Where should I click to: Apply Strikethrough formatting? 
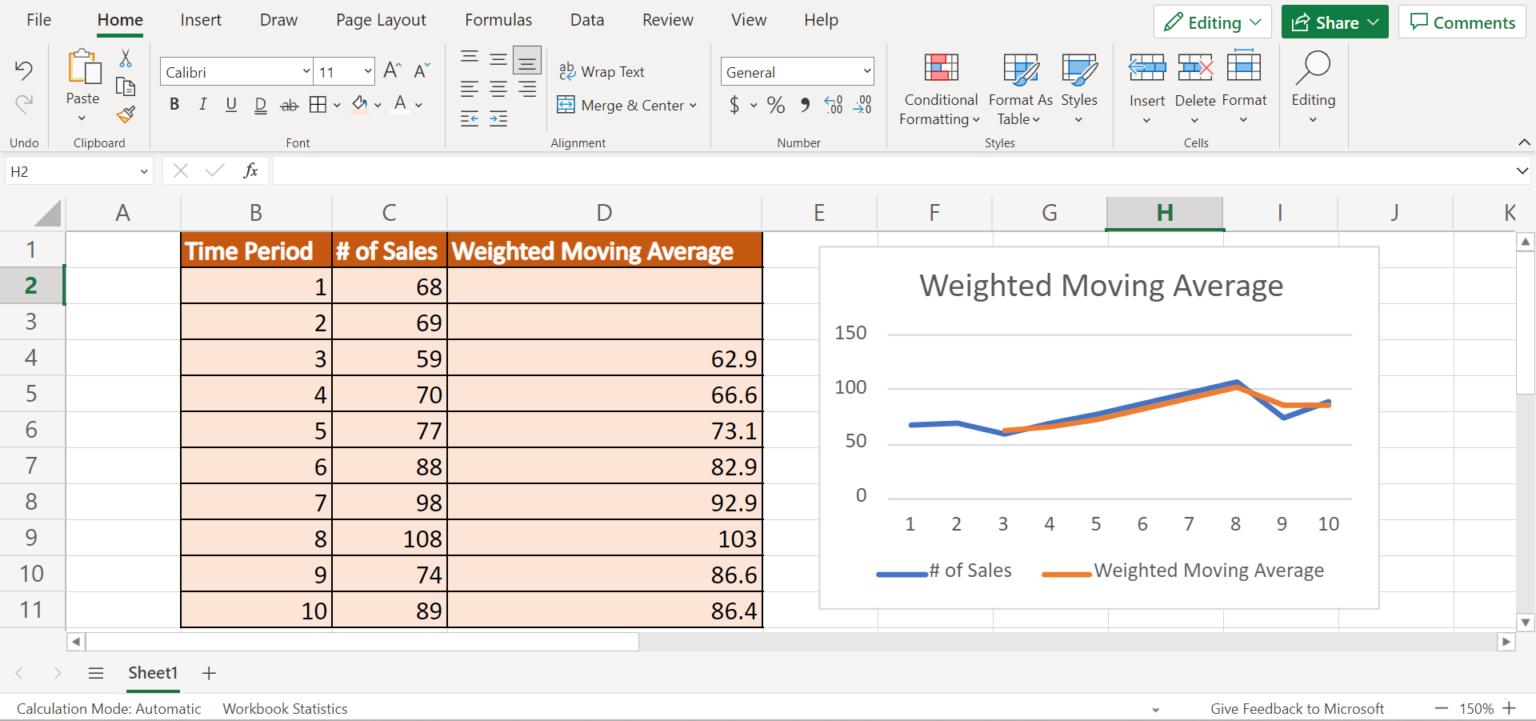[288, 104]
